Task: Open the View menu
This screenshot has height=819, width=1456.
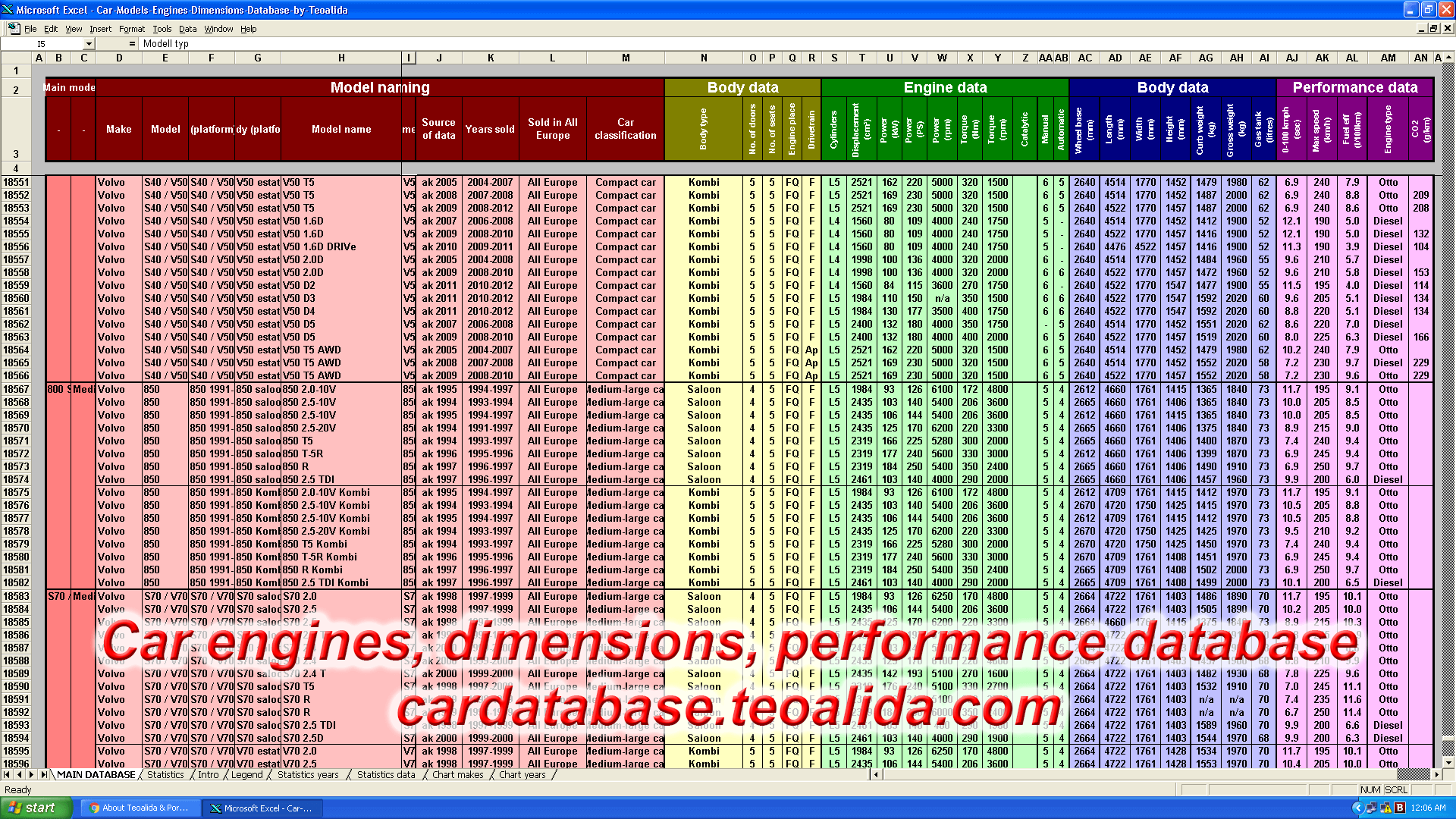Action: point(74,29)
